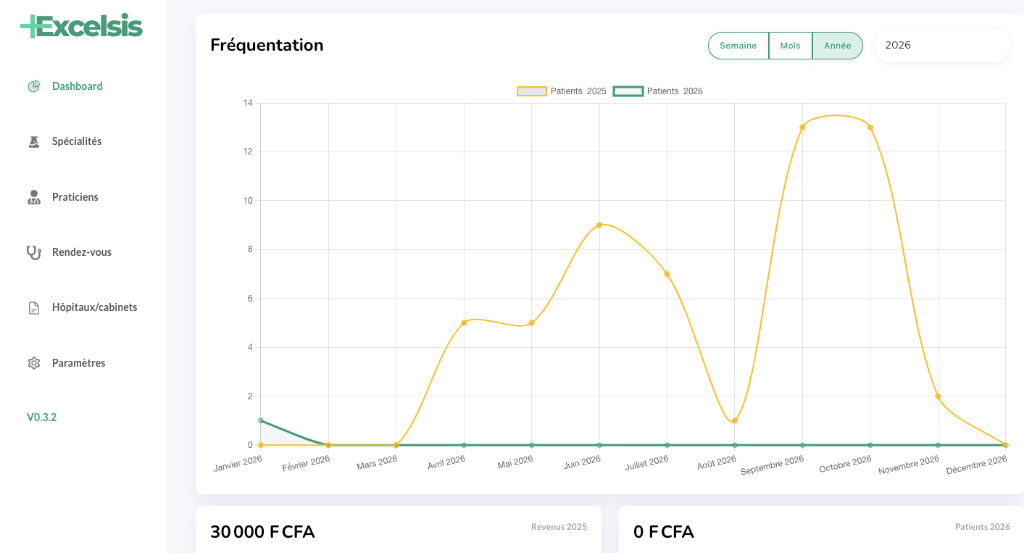Click the Spécialités sidebar icon
The image size is (1024, 553).
click(x=34, y=142)
